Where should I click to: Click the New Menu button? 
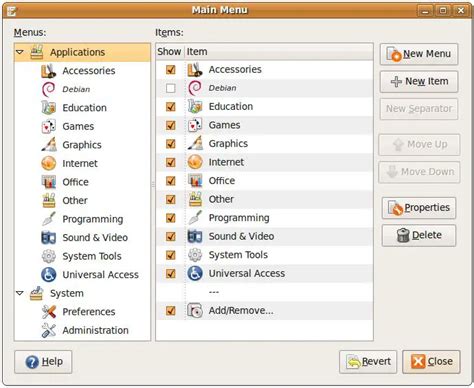click(x=419, y=54)
